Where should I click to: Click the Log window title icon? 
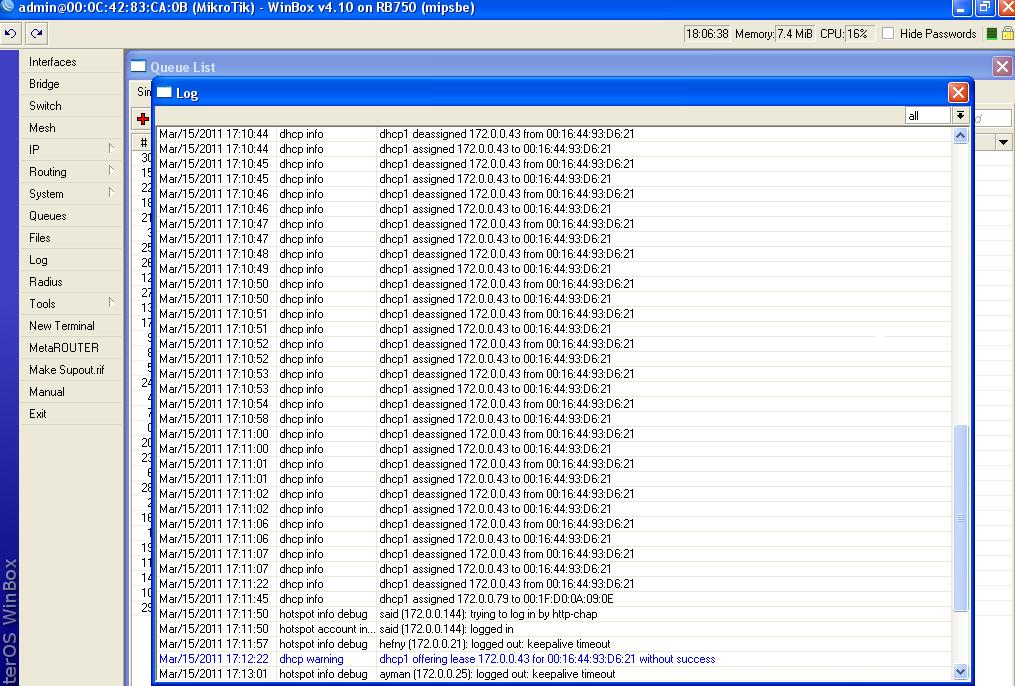[x=164, y=93]
